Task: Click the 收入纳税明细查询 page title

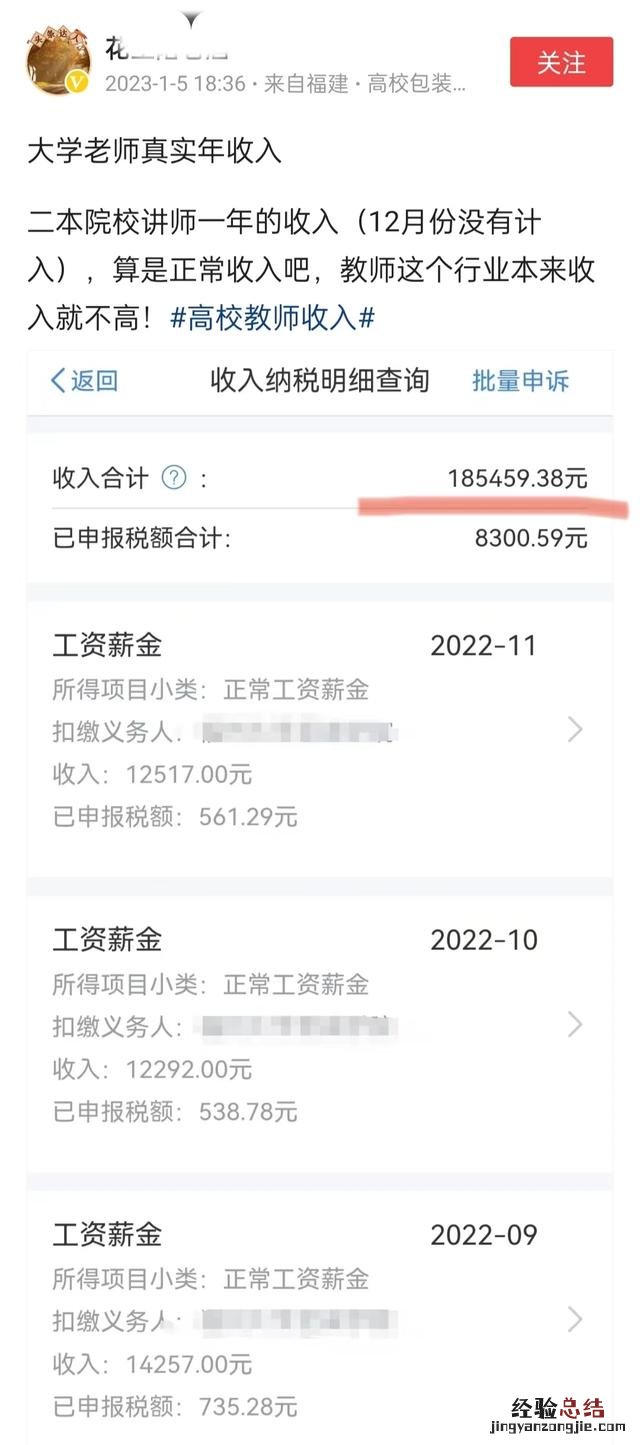Action: [x=319, y=380]
